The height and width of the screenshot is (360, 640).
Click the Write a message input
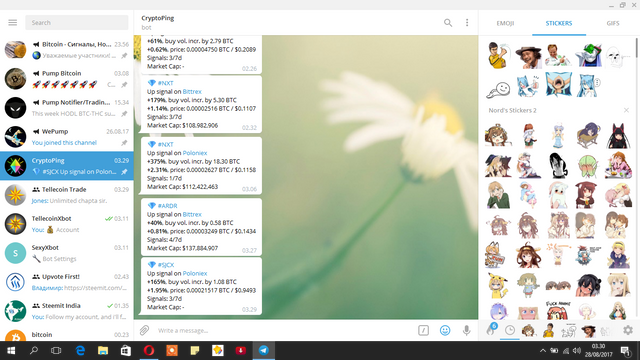(x=286, y=330)
